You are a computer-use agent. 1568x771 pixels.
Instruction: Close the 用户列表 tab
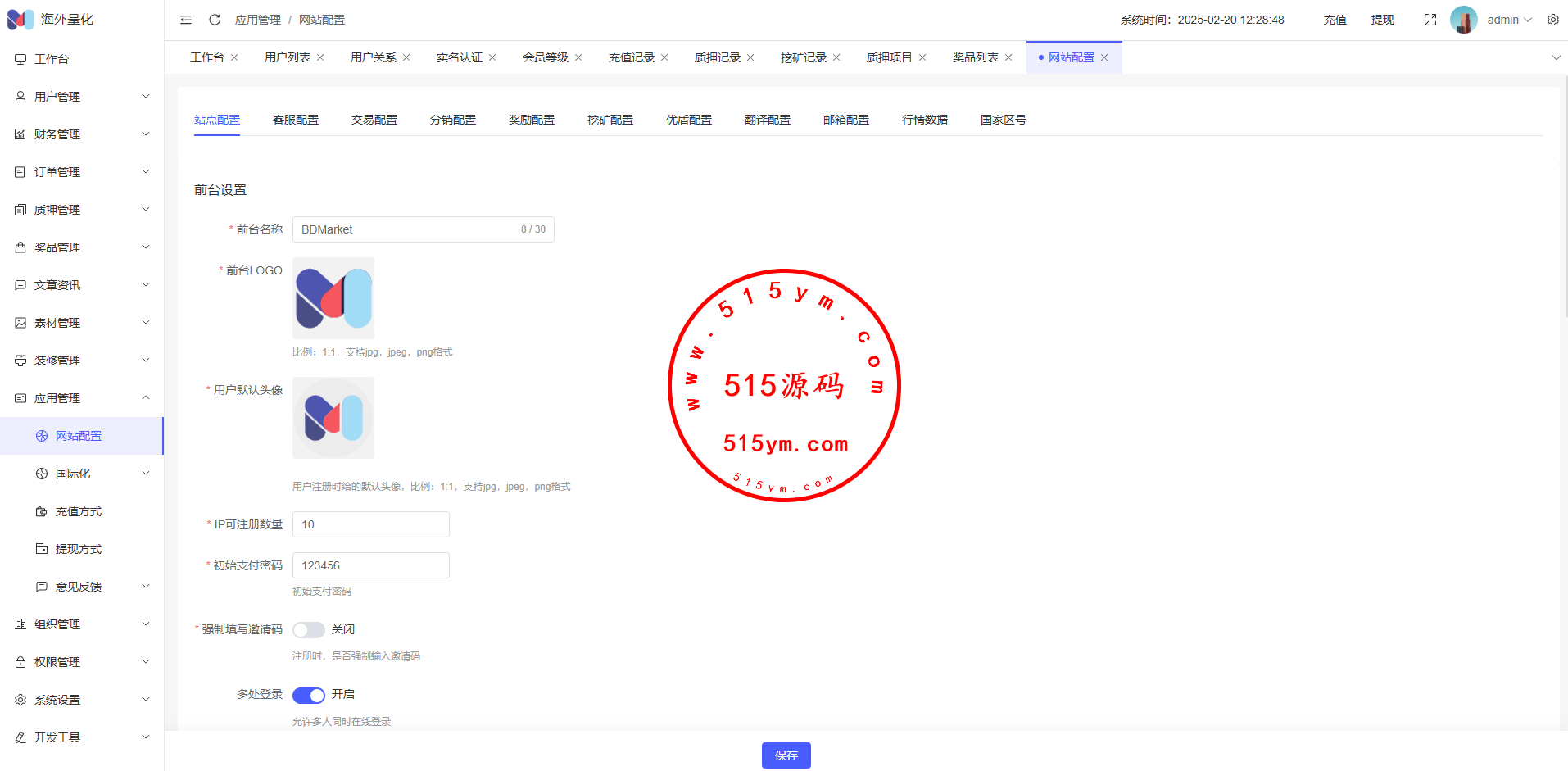[320, 57]
